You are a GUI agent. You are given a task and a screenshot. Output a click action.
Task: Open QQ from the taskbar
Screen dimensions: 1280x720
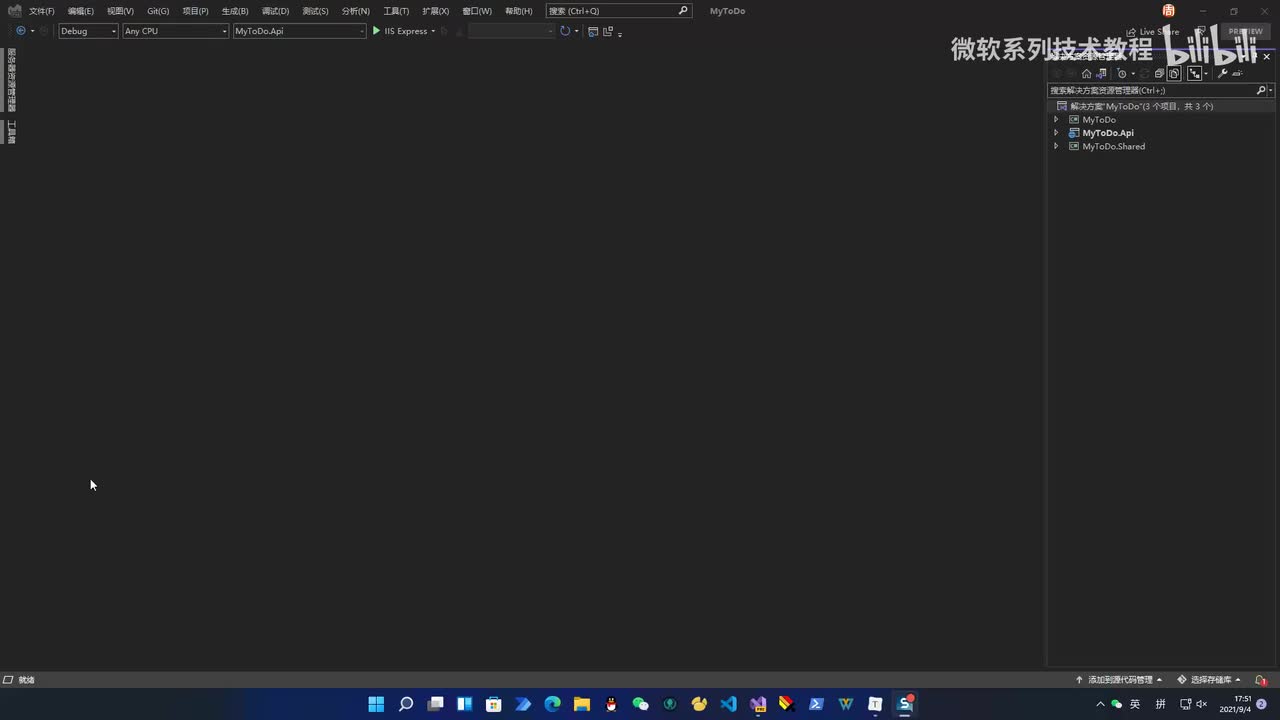tap(611, 704)
